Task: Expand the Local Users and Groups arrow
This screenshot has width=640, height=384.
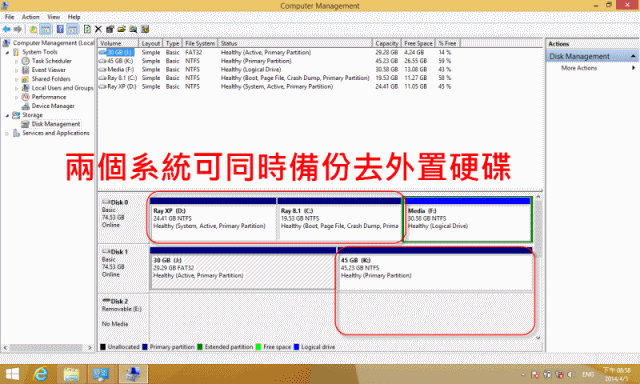Action: [17, 88]
